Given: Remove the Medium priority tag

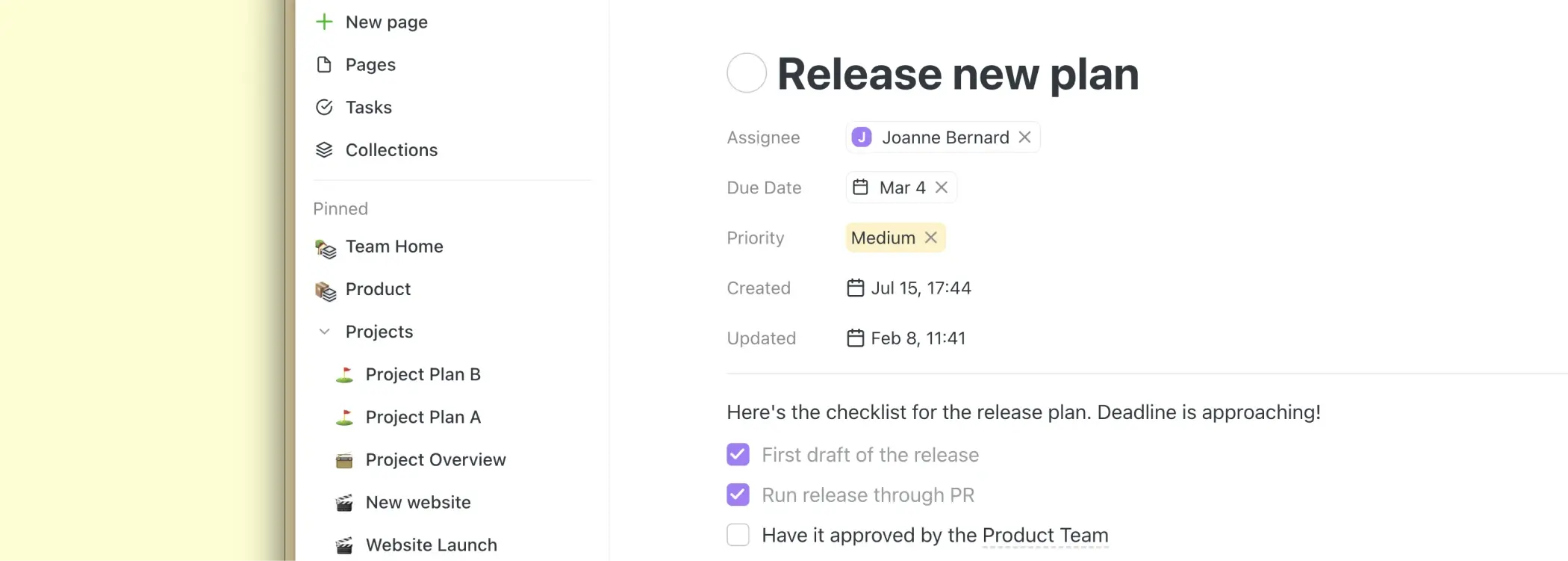Looking at the screenshot, I should [x=931, y=238].
